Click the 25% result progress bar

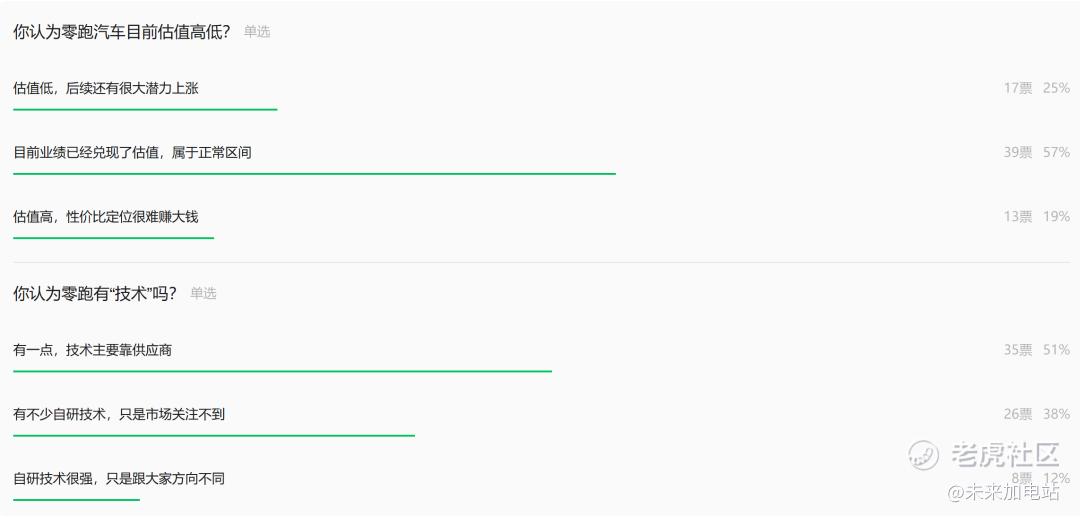(145, 109)
